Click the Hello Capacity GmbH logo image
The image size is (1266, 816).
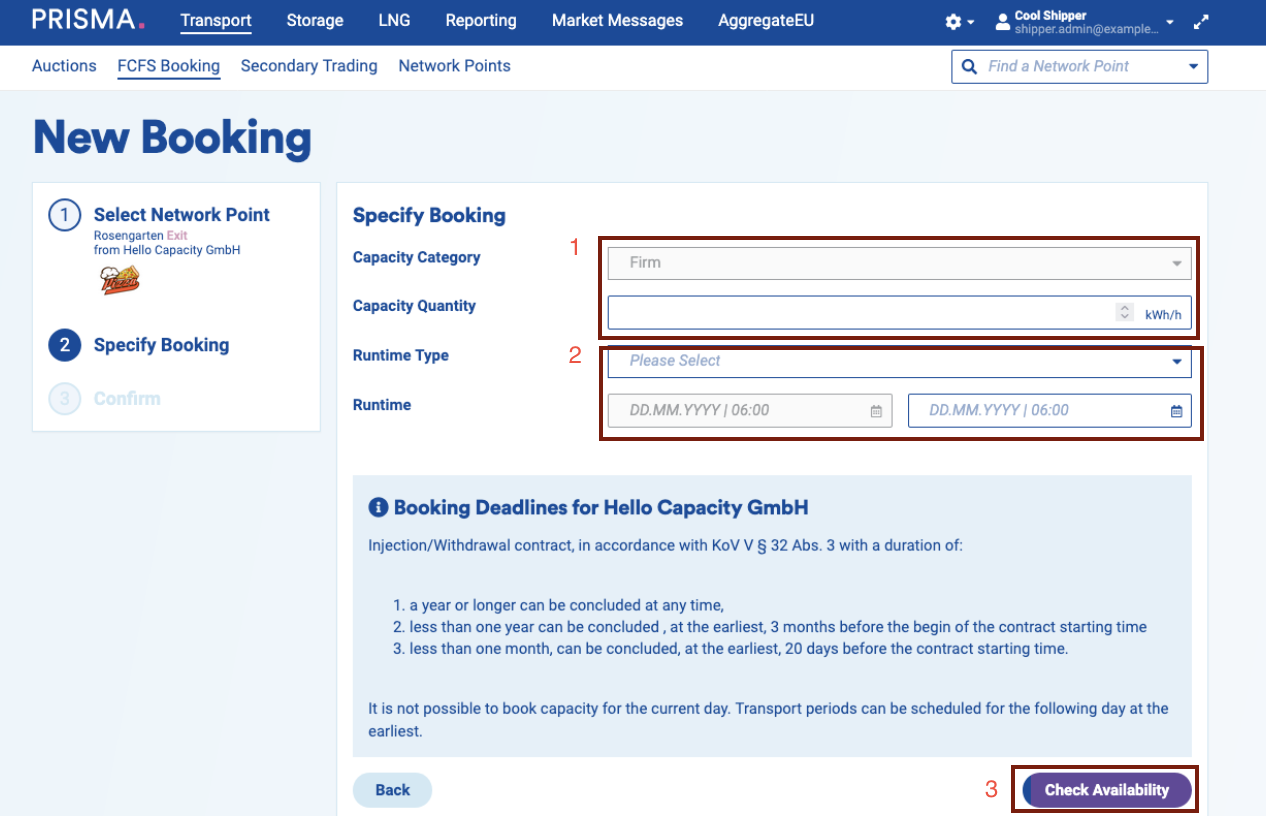120,281
